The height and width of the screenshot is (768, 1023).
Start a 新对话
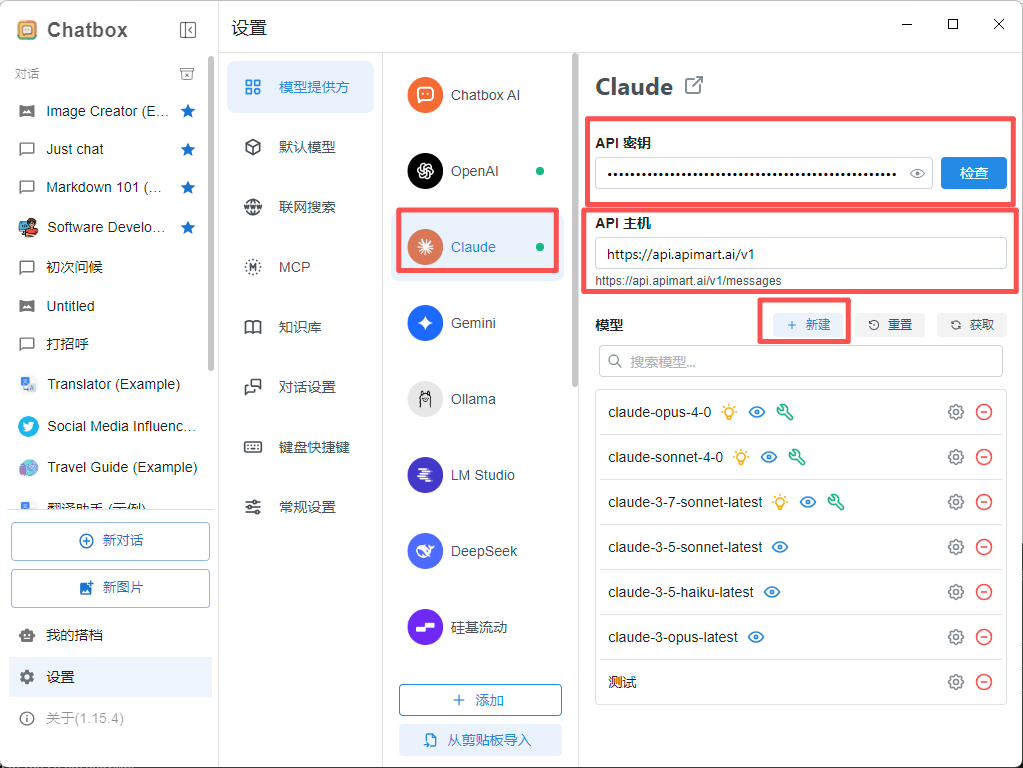(x=110, y=541)
